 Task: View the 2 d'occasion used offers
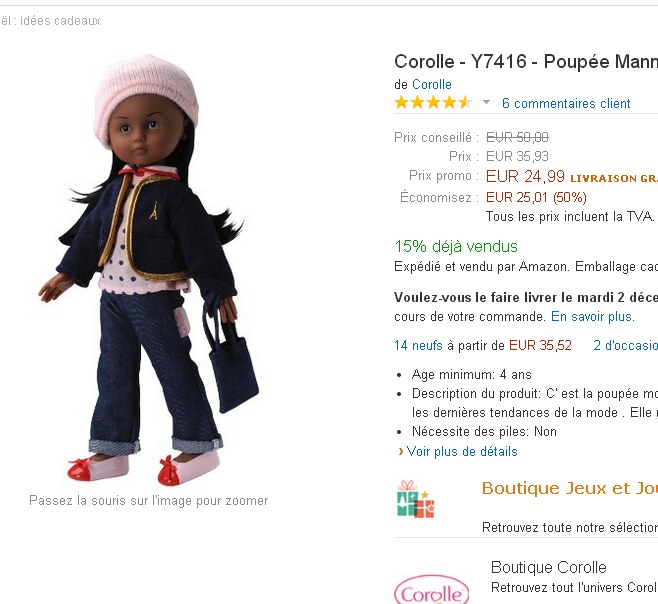(x=625, y=346)
